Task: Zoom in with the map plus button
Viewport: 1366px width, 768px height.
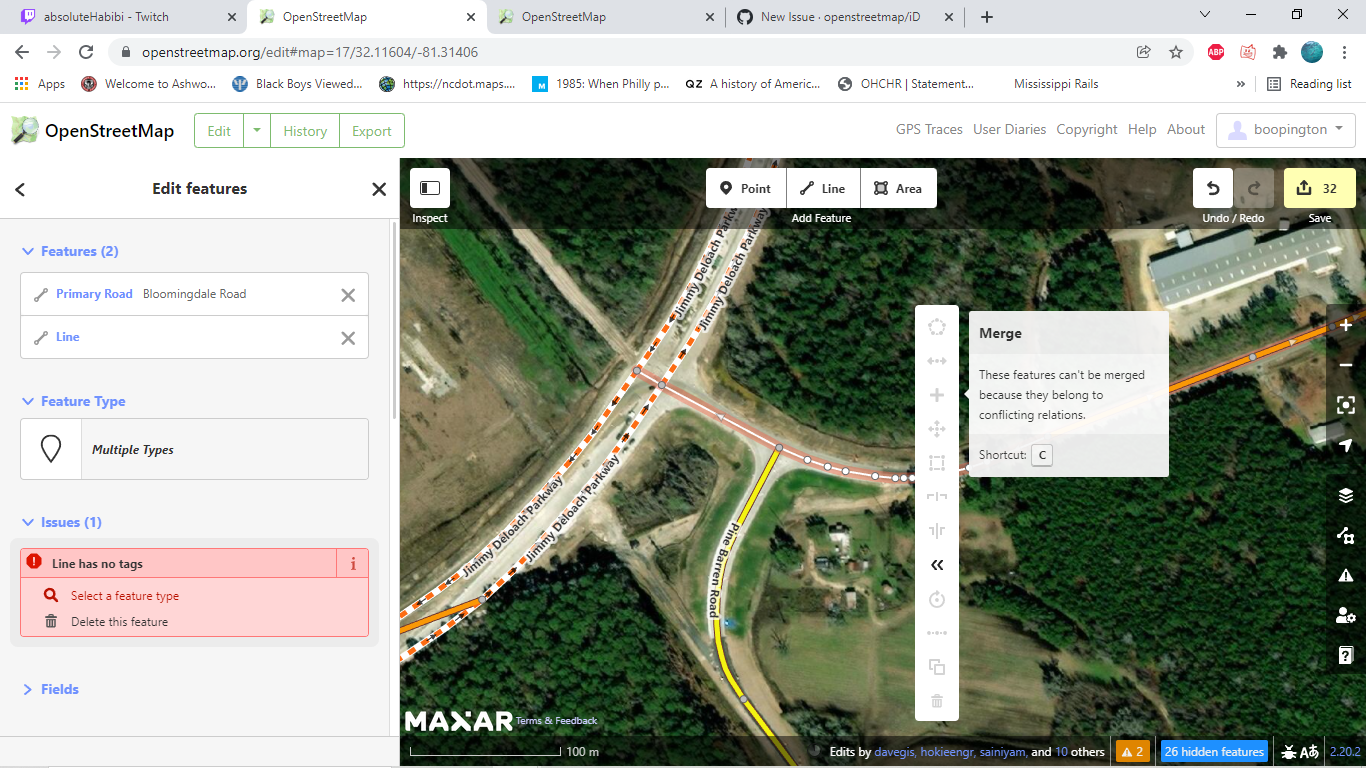Action: pyautogui.click(x=1346, y=325)
